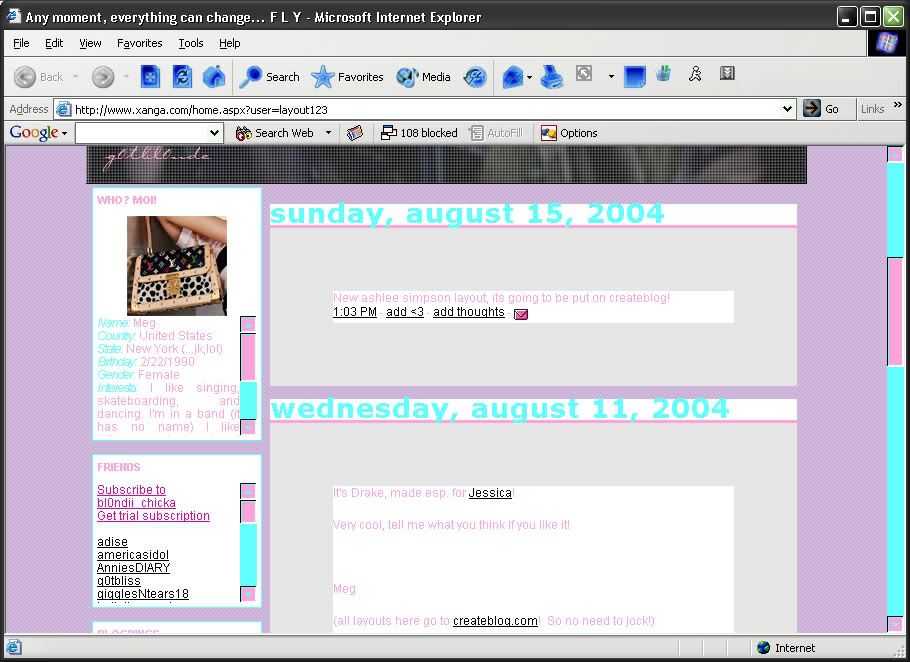Go back with the Back button
The width and height of the screenshot is (910, 662).
tap(38, 77)
